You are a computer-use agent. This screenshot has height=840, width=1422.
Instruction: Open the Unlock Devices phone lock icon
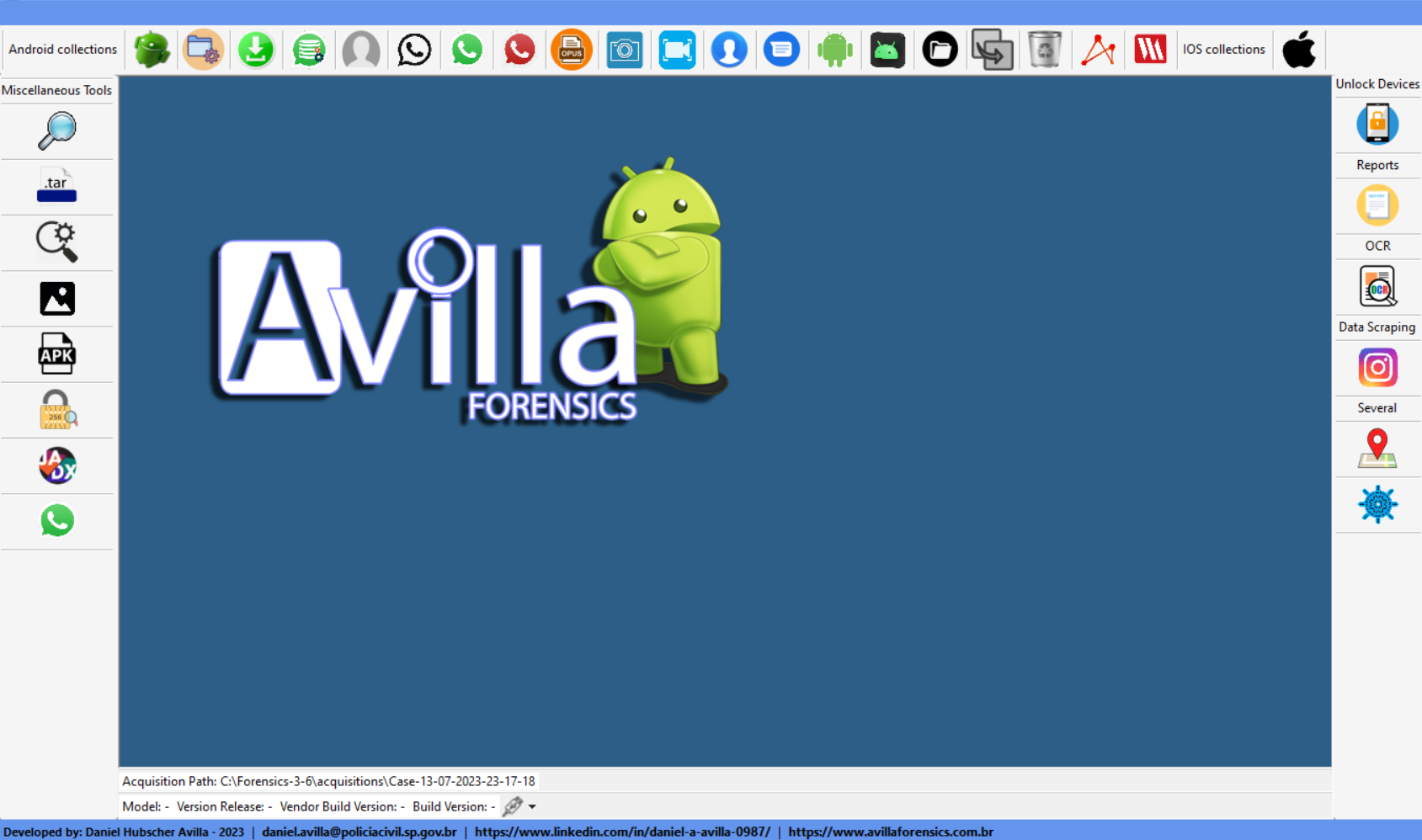pyautogui.click(x=1377, y=124)
